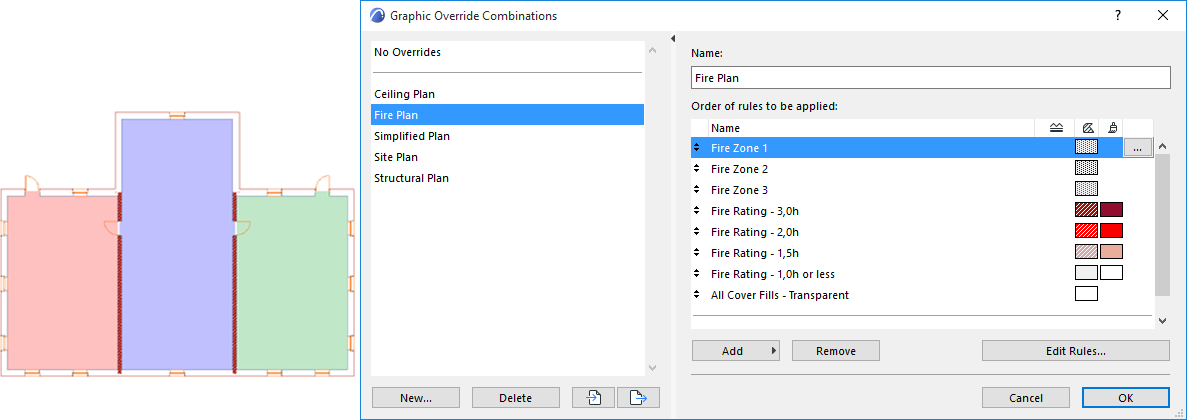This screenshot has height=420, width=1187.
Task: Click the fill override column header icon
Action: tap(1086, 128)
